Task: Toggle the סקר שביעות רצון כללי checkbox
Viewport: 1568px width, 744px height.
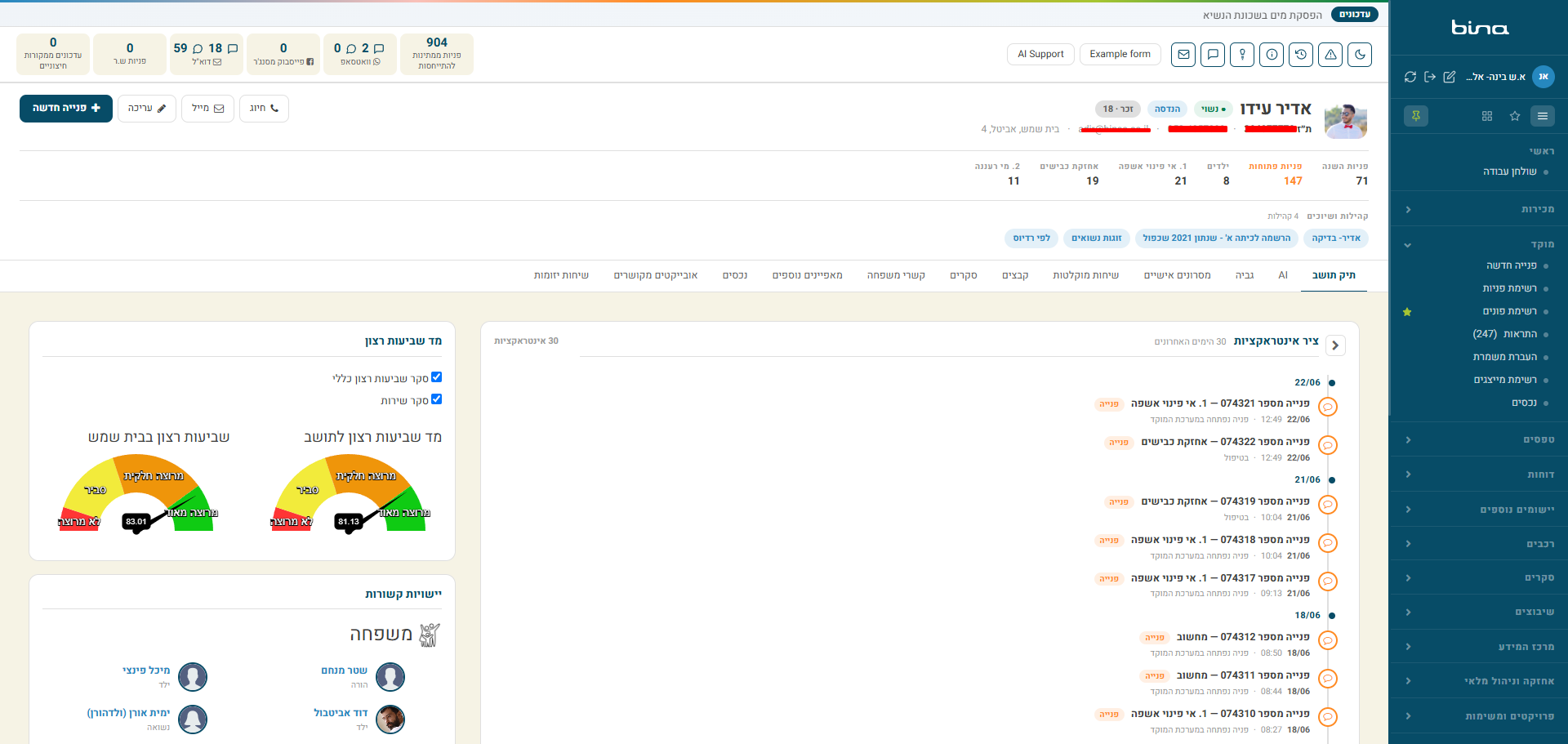Action: coord(436,377)
